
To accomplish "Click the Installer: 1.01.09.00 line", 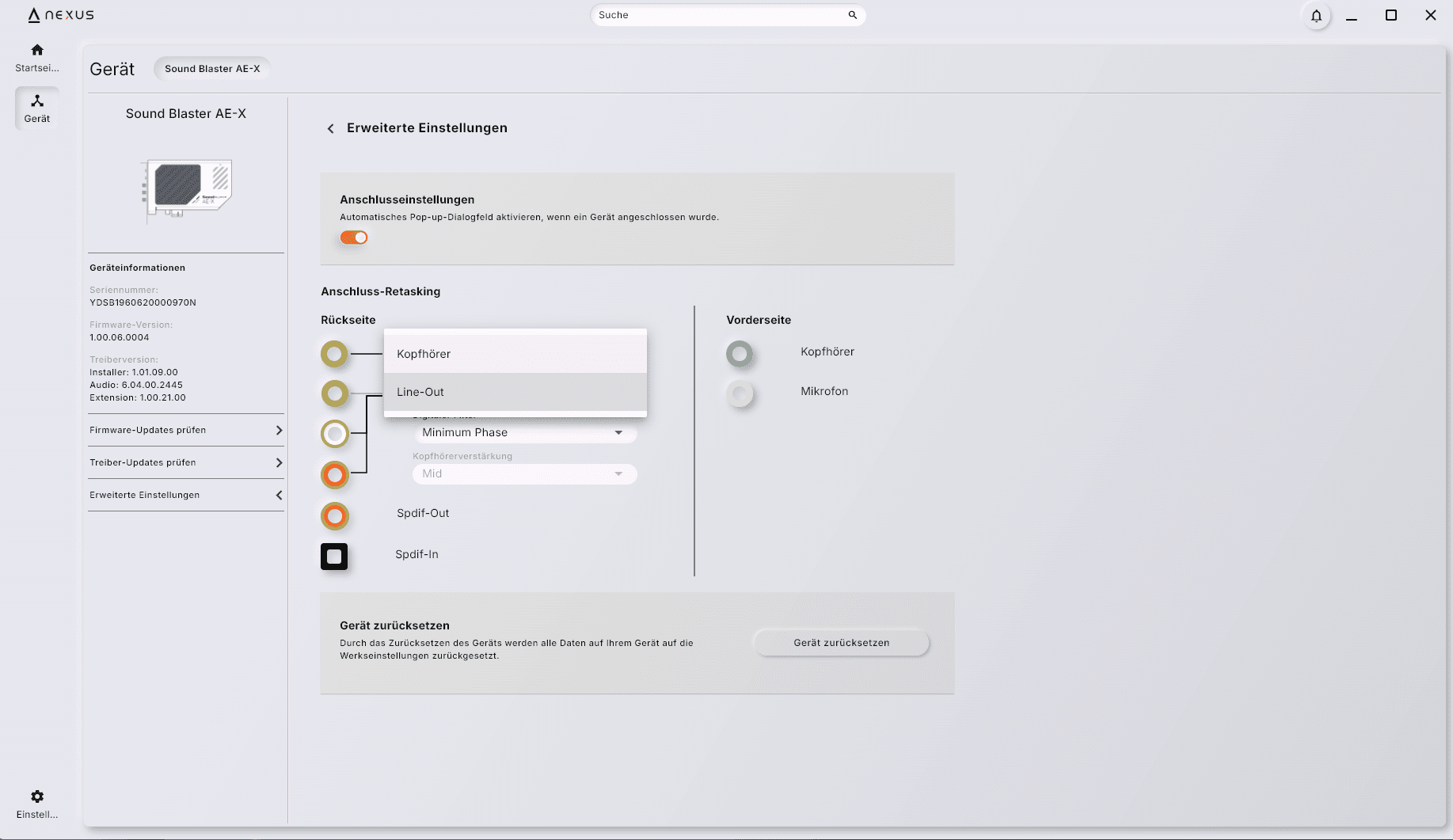I will click(134, 372).
